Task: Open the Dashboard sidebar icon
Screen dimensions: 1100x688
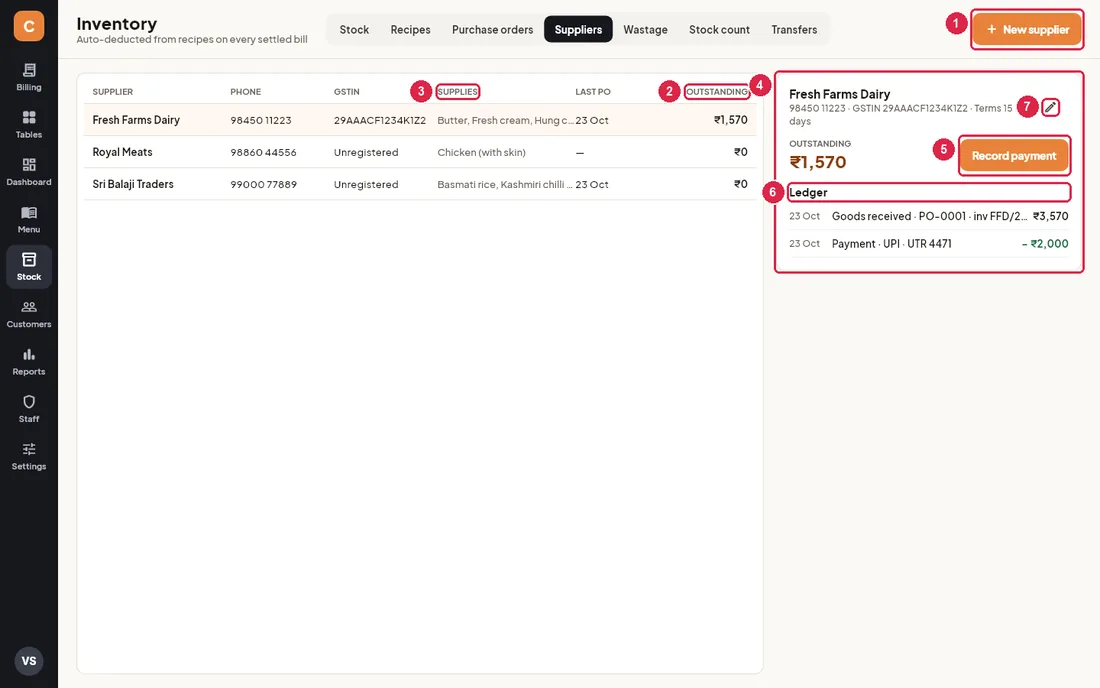Action: 29,172
